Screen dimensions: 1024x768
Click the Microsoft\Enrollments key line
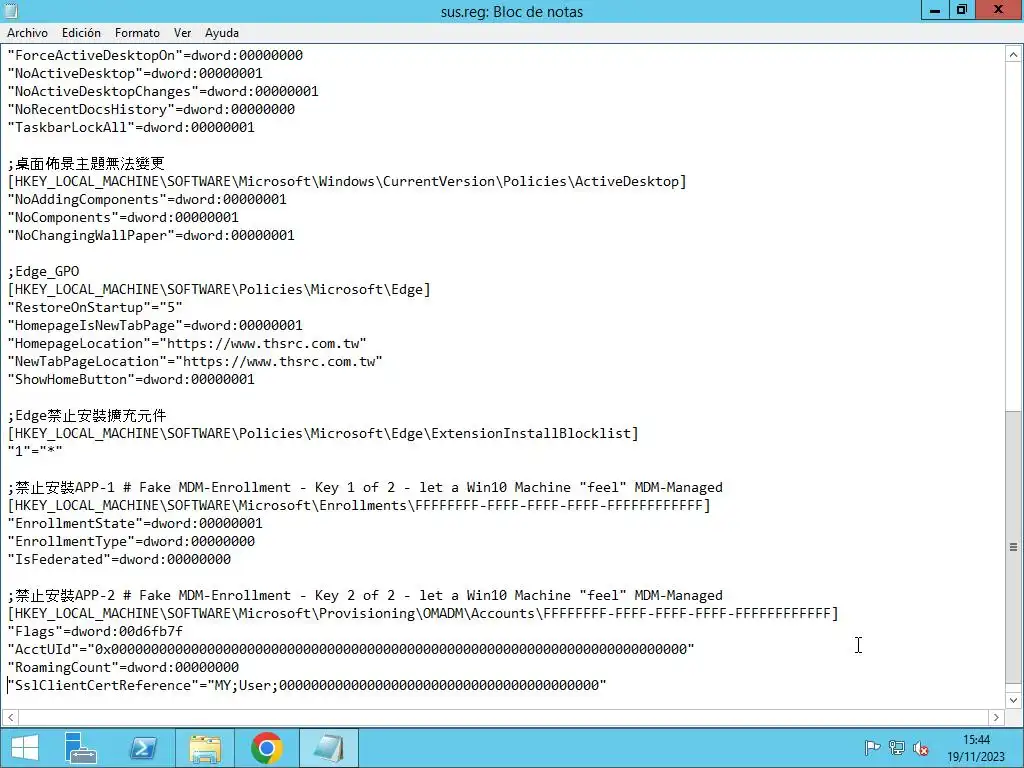point(359,505)
